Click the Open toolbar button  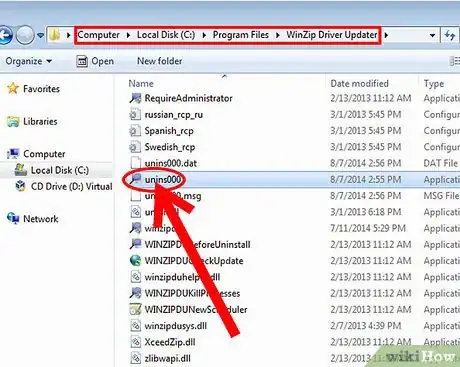coord(95,61)
